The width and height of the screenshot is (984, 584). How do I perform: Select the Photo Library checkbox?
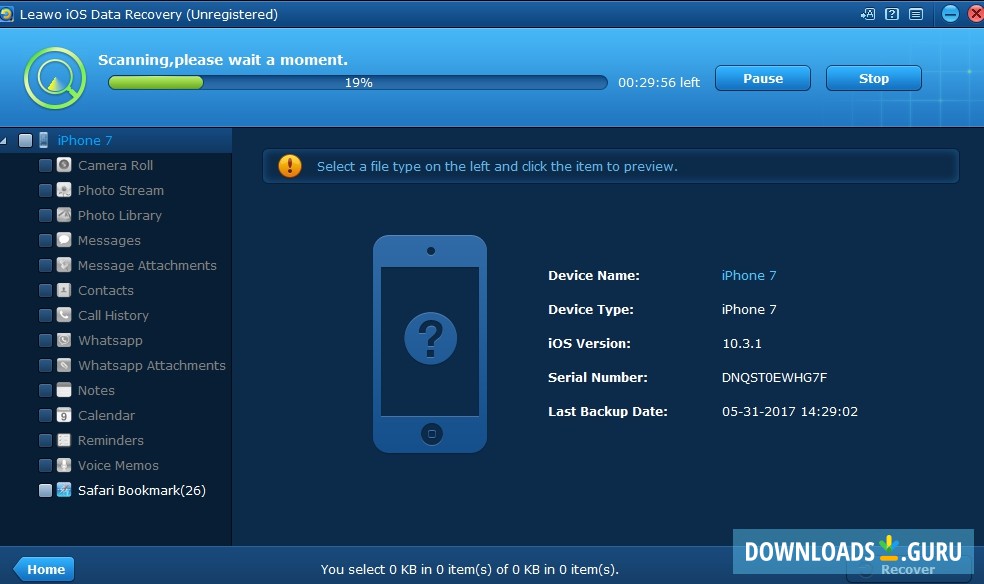point(45,215)
